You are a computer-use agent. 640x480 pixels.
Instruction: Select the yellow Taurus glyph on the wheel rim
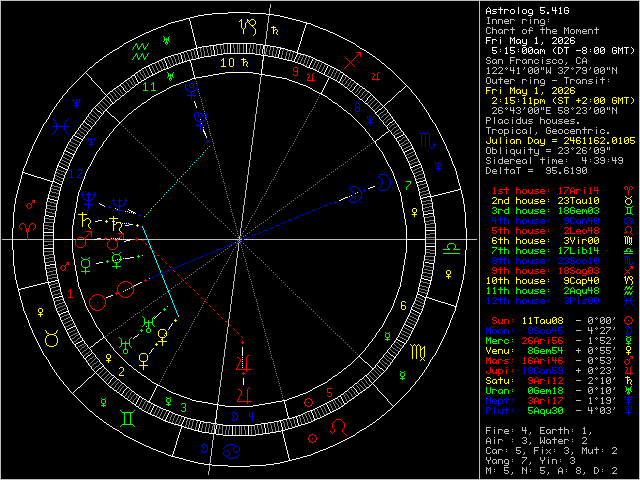52,339
